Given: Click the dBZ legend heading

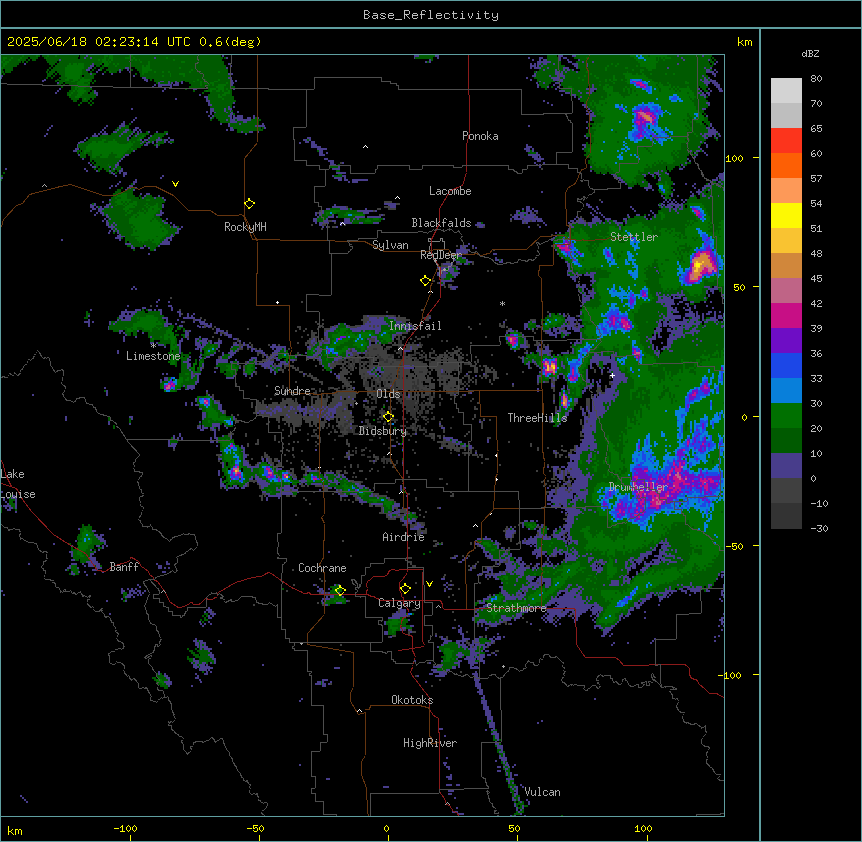Looking at the screenshot, I should coord(810,53).
